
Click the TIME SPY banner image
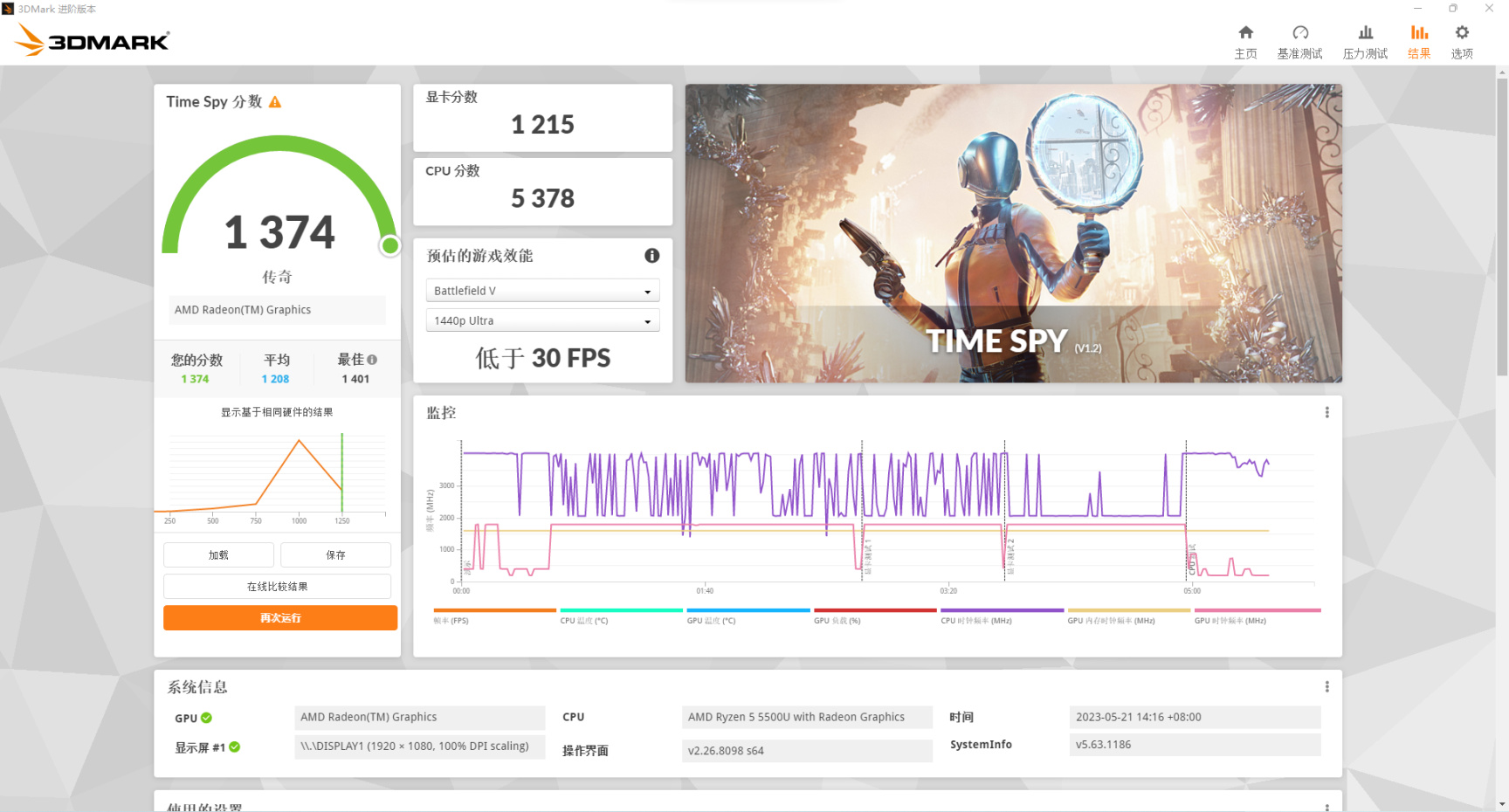coord(1013,233)
